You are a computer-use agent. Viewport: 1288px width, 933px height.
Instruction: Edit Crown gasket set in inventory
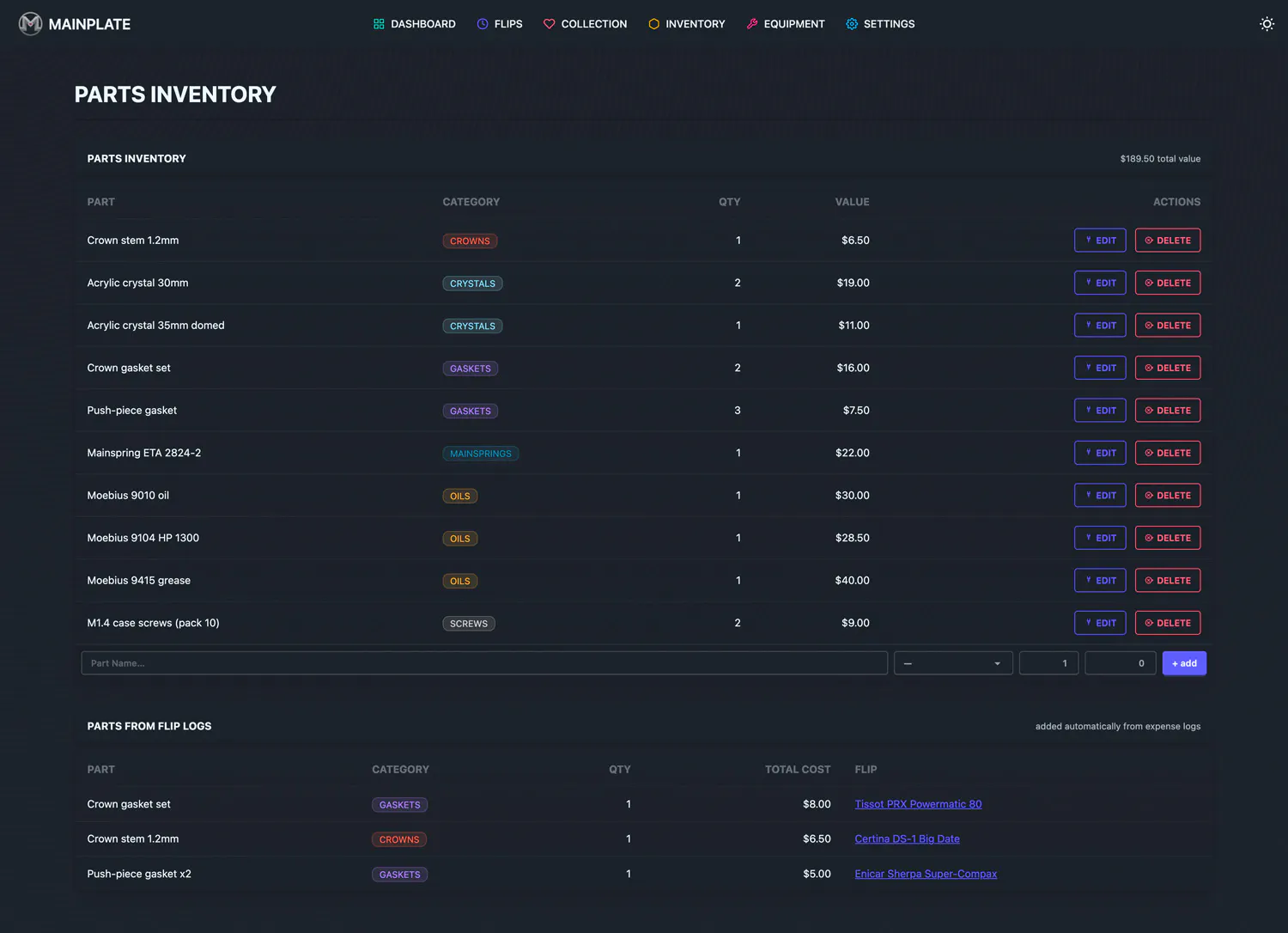(x=1100, y=368)
